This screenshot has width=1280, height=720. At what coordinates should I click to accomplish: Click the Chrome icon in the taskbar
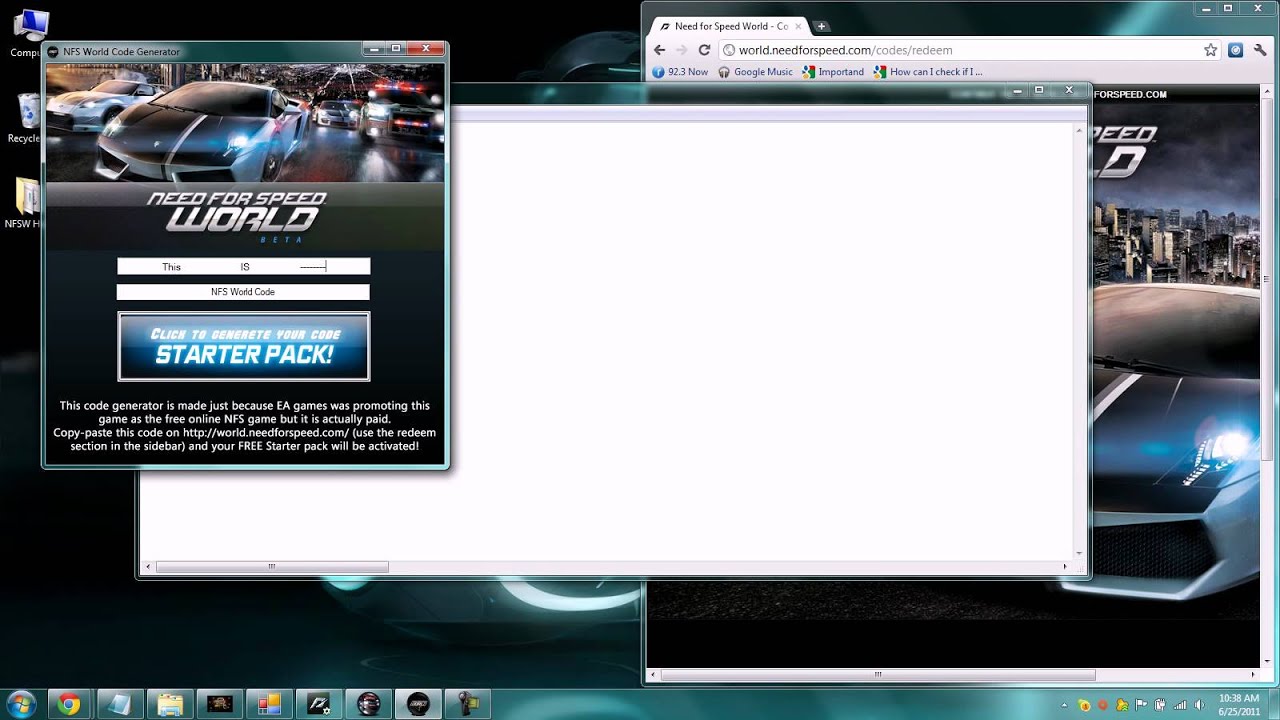coord(69,704)
